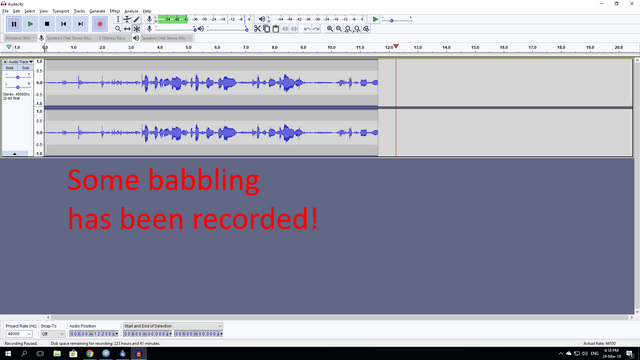Click the Play-at-Speed green arrow
The image size is (640, 360).
[x=375, y=19]
